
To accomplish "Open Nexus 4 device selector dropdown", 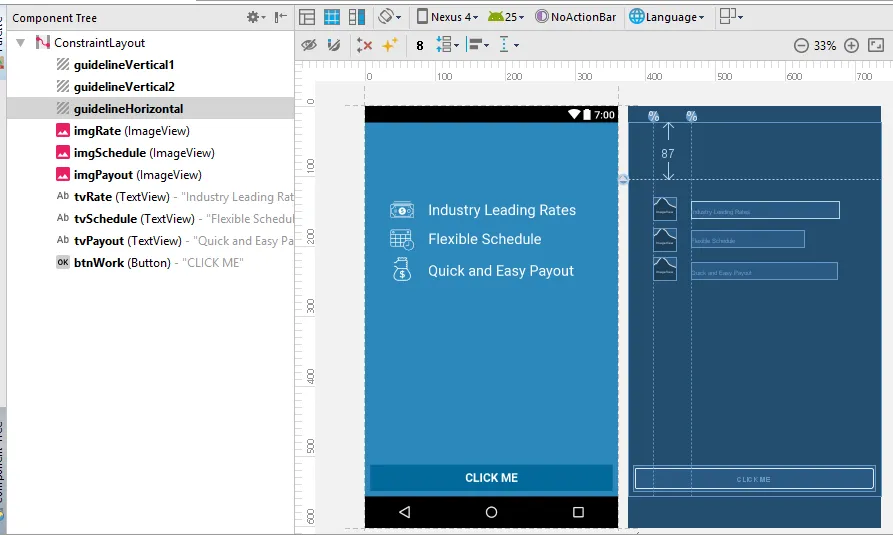I will point(447,17).
